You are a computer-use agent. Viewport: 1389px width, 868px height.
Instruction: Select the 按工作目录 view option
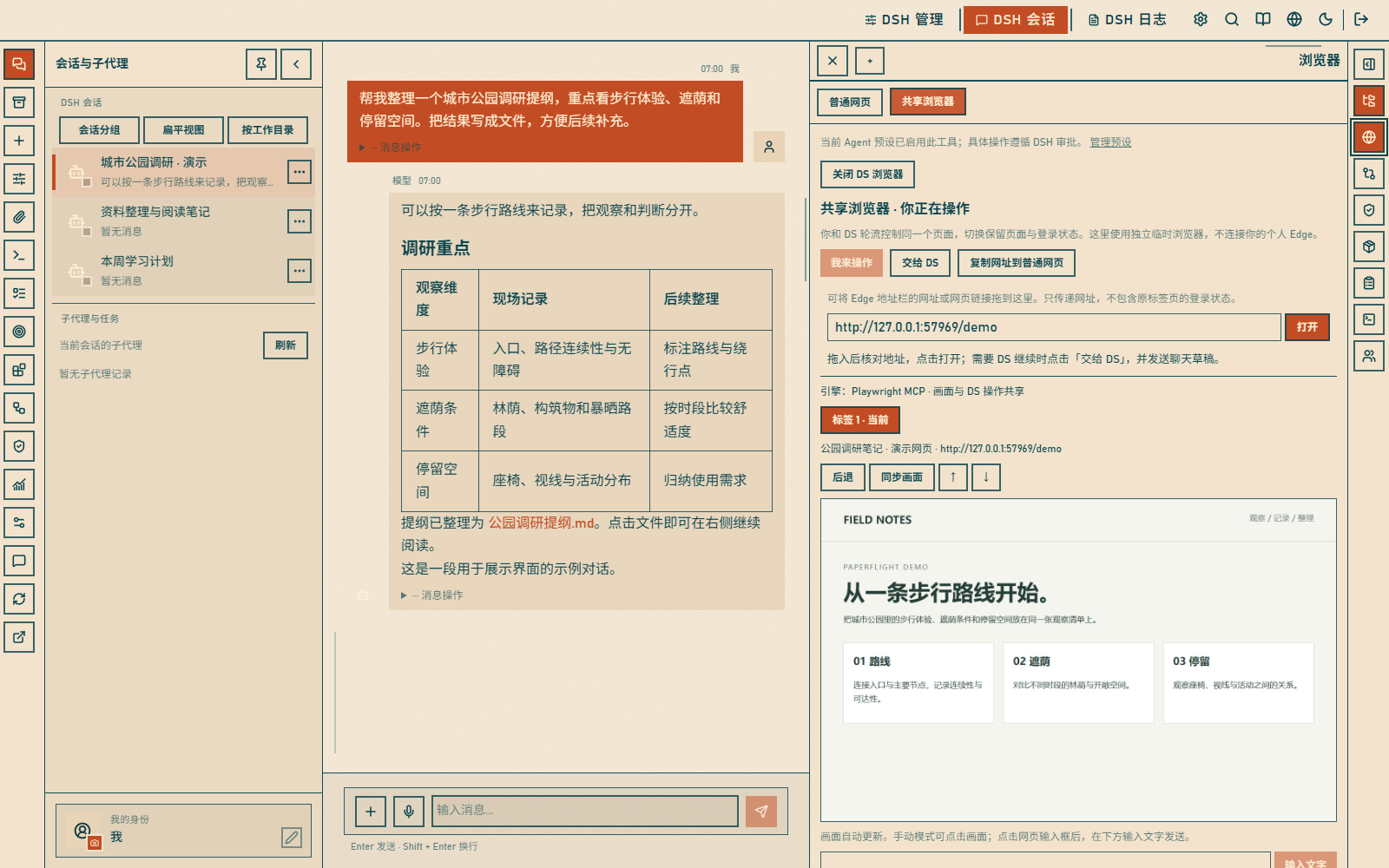click(267, 130)
